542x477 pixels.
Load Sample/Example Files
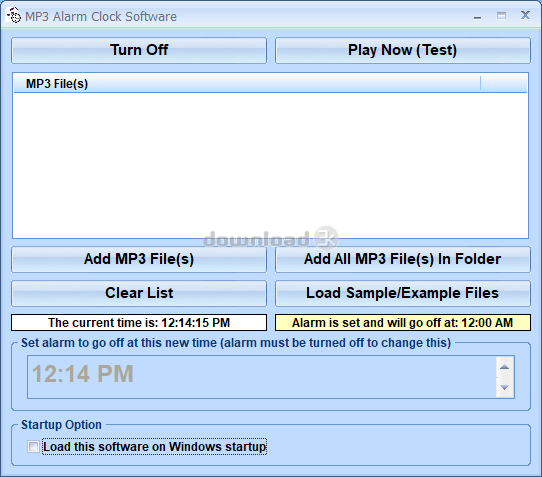click(403, 293)
